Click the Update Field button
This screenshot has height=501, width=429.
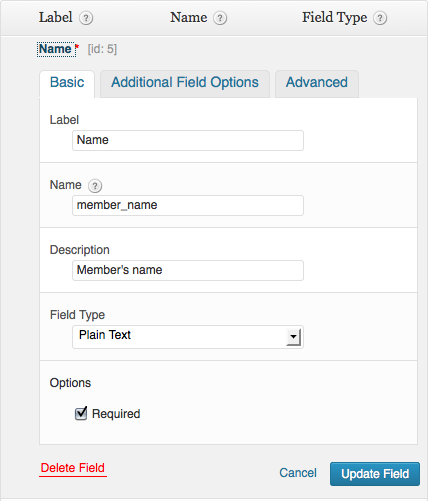[375, 474]
